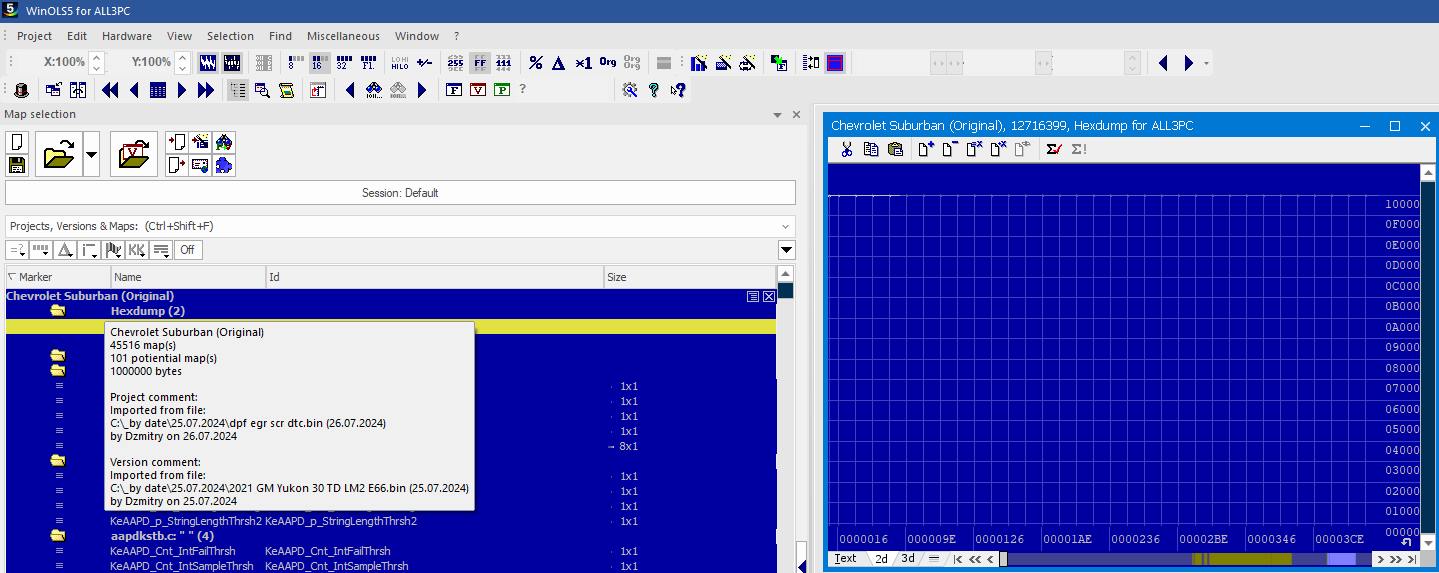
Task: Open the blue table grid icon
Action: (x=158, y=90)
